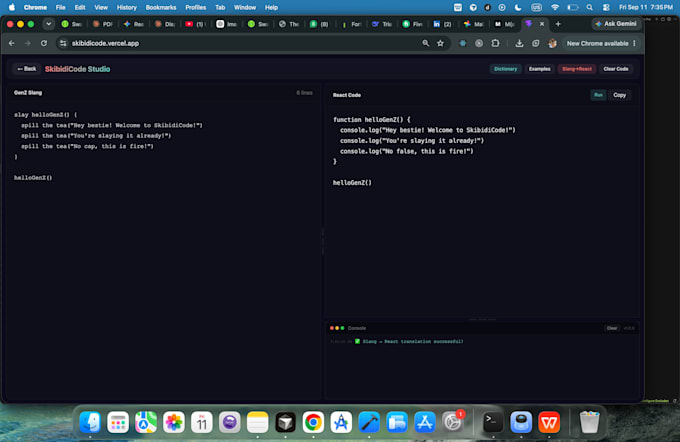The width and height of the screenshot is (680, 442).
Task: Go back one page in Chrome
Action: [x=12, y=43]
